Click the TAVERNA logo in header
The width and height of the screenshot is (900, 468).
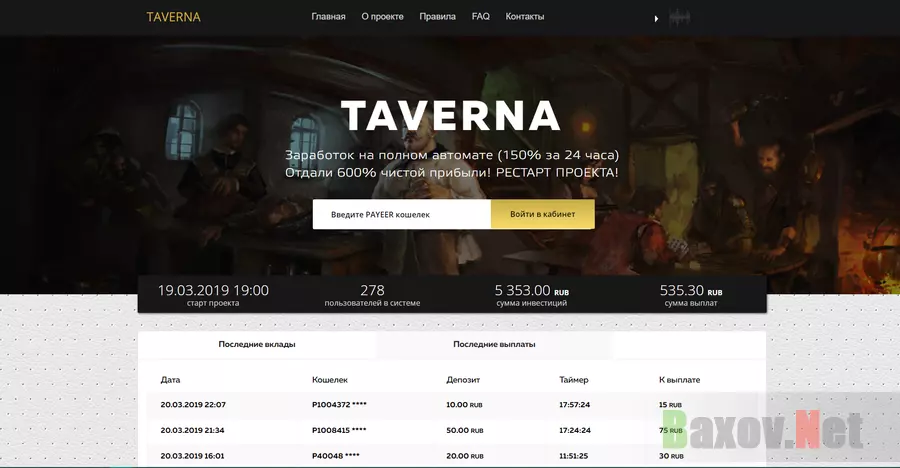(173, 17)
